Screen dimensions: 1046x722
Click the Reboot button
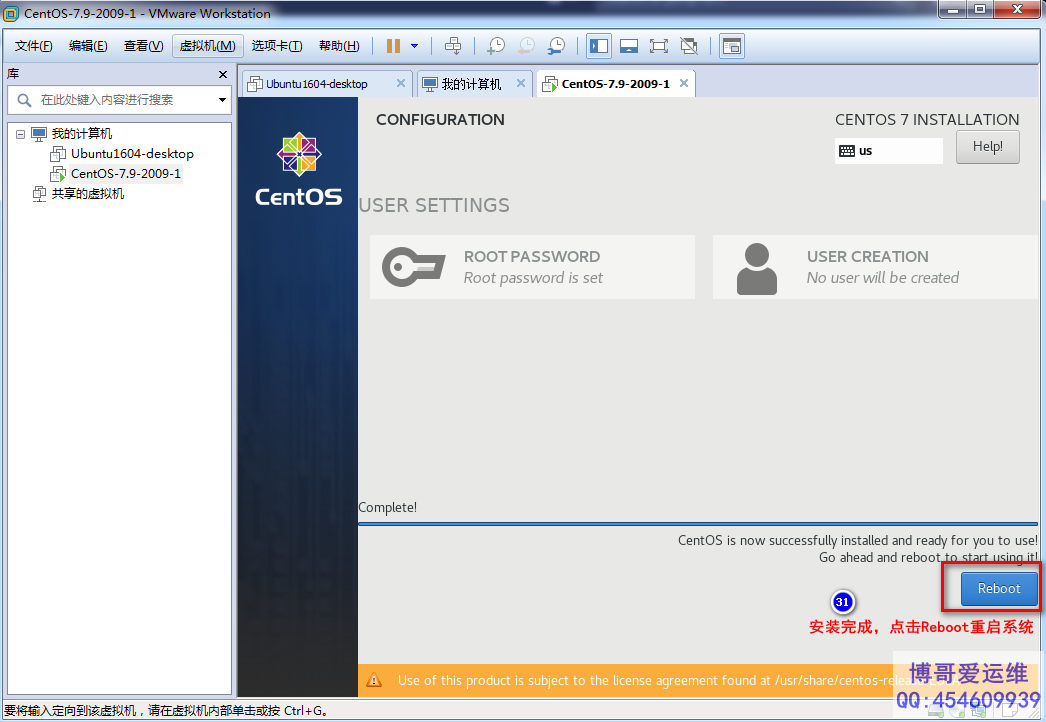point(998,589)
